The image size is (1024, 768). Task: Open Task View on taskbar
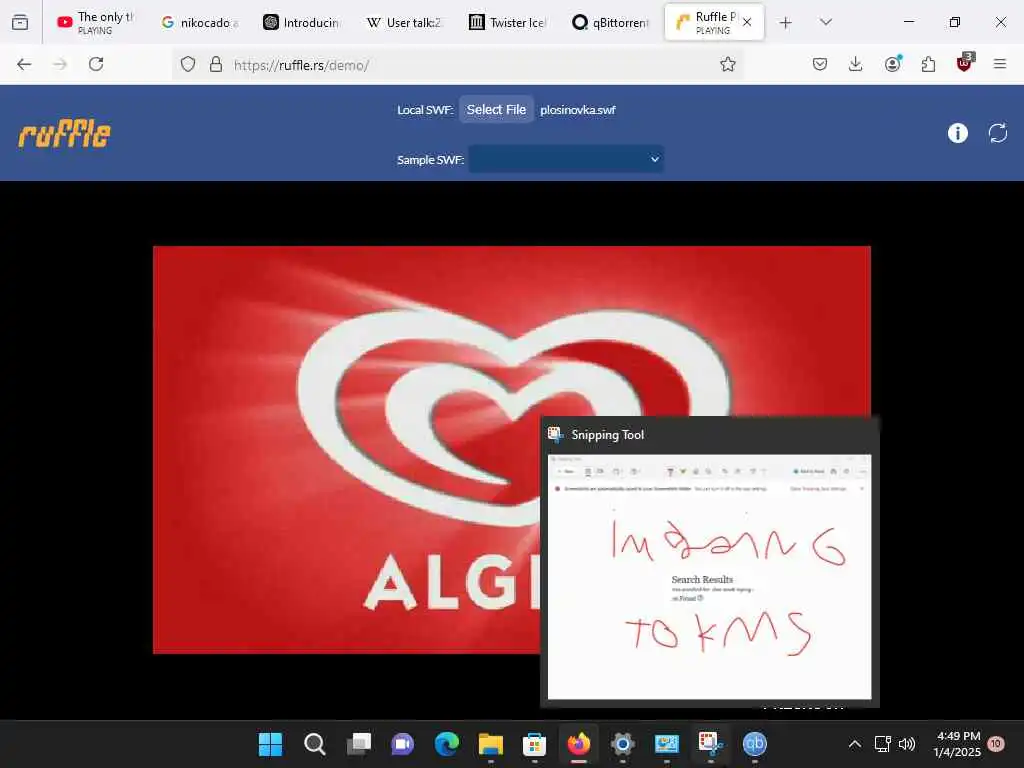(x=359, y=744)
